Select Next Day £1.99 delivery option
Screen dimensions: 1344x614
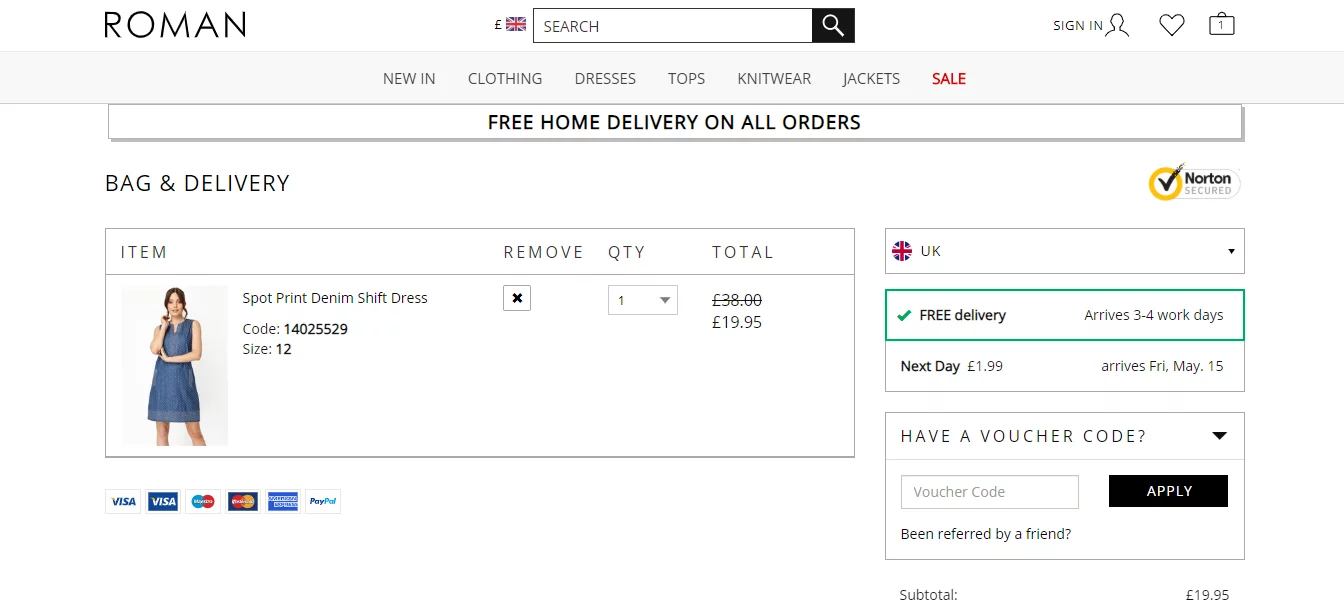1065,366
